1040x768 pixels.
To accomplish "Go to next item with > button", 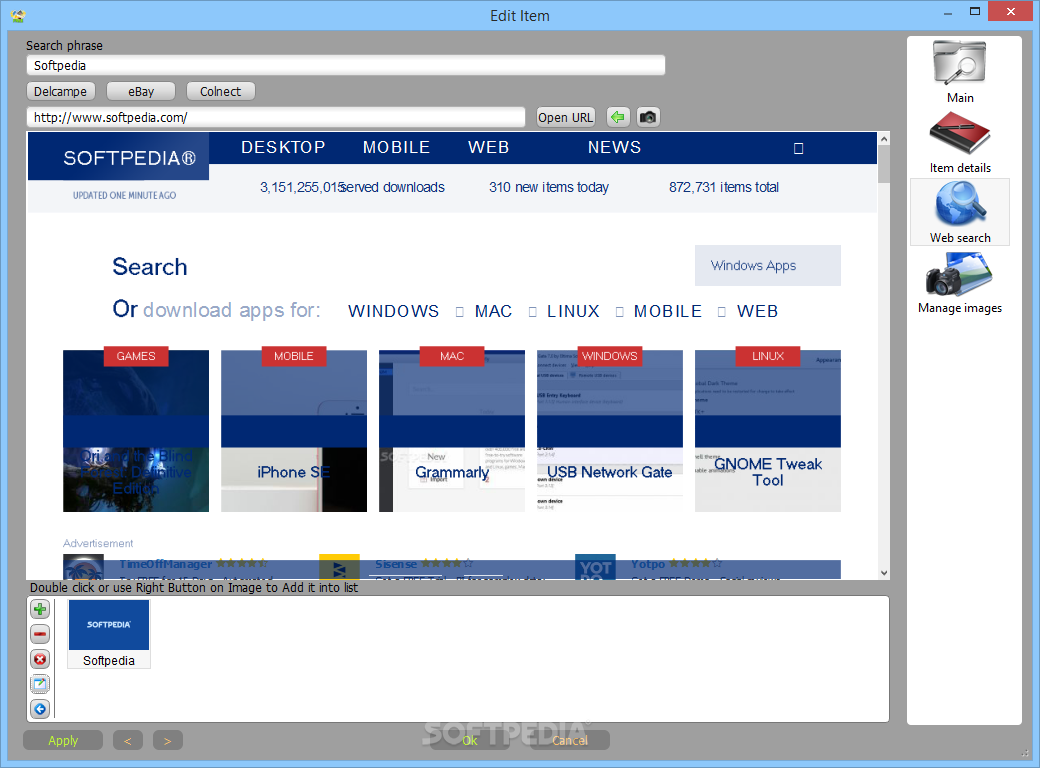I will (x=168, y=740).
